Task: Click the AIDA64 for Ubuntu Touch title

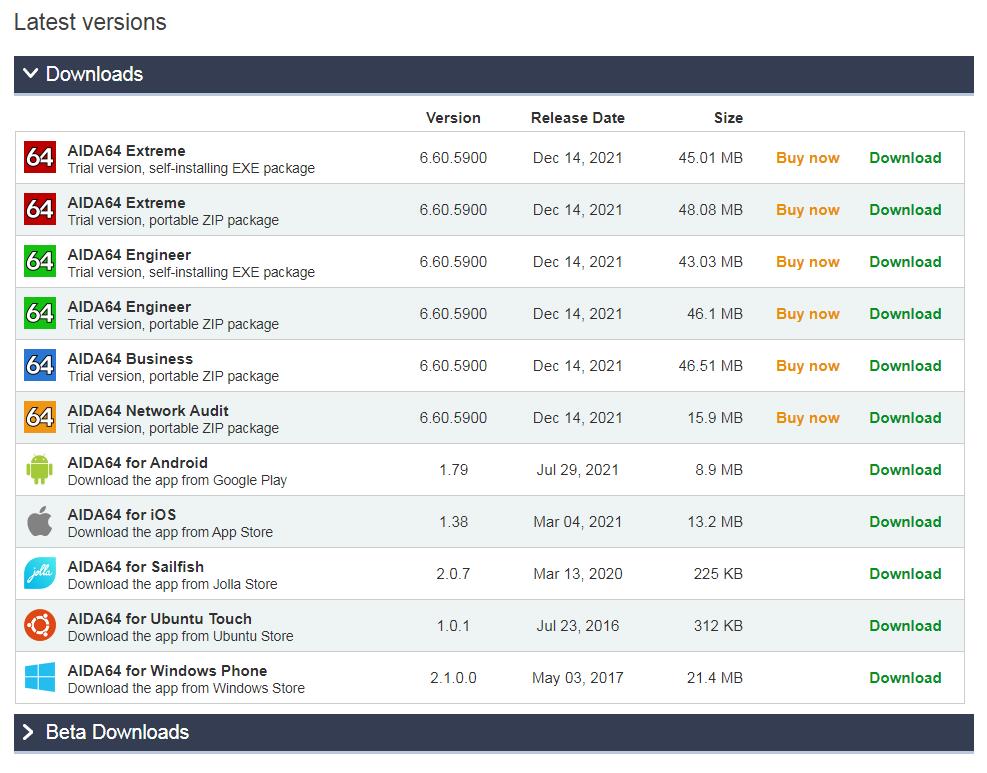Action: coord(160,619)
